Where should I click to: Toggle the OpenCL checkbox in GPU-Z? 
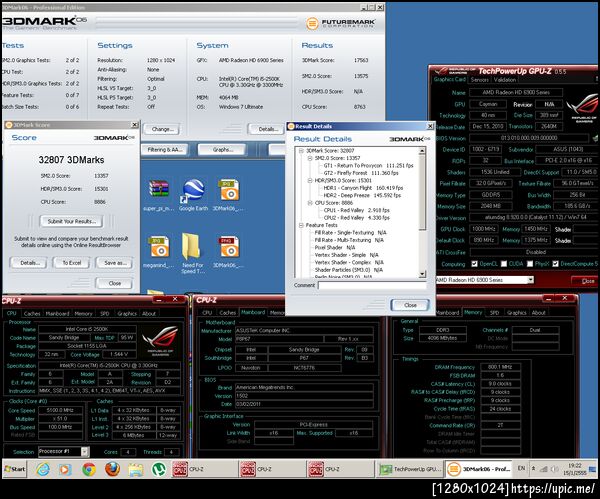tap(474, 264)
